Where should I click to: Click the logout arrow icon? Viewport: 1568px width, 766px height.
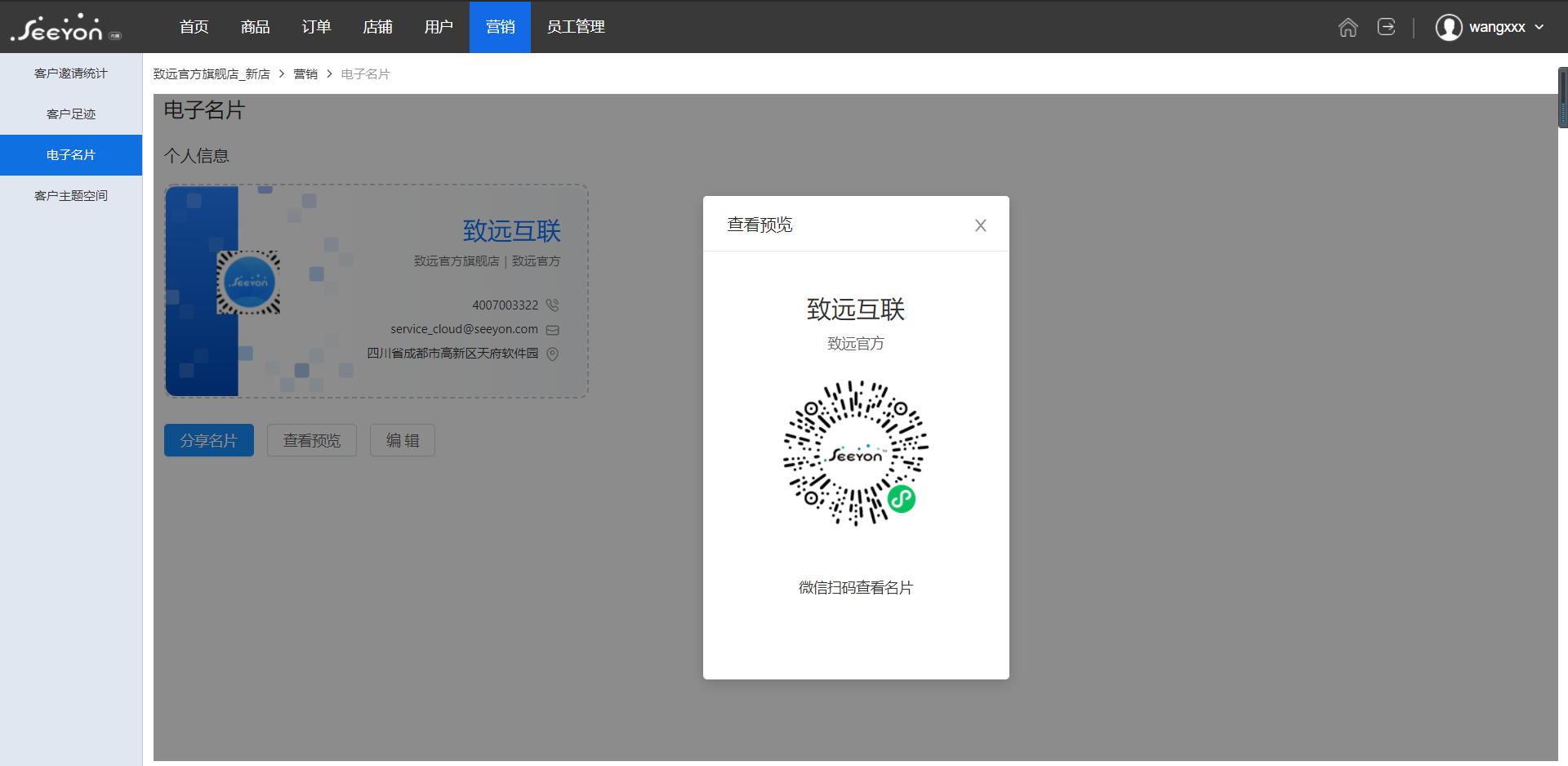tap(1386, 27)
